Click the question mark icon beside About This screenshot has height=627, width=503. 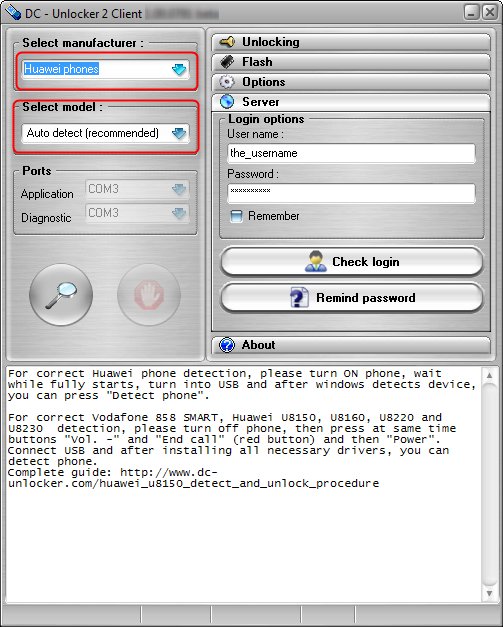click(227, 345)
